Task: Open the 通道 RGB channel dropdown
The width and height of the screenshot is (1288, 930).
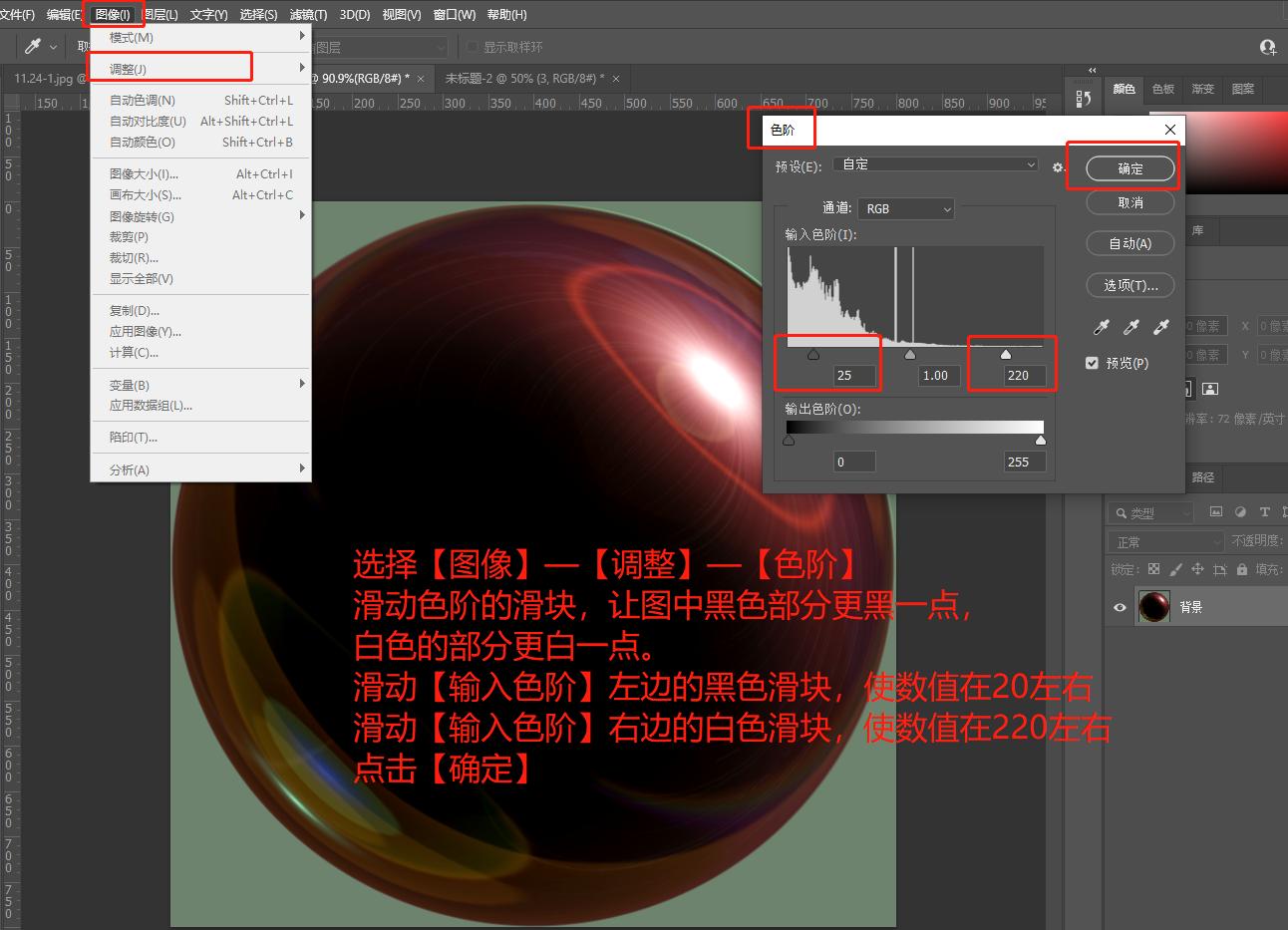Action: [x=905, y=208]
